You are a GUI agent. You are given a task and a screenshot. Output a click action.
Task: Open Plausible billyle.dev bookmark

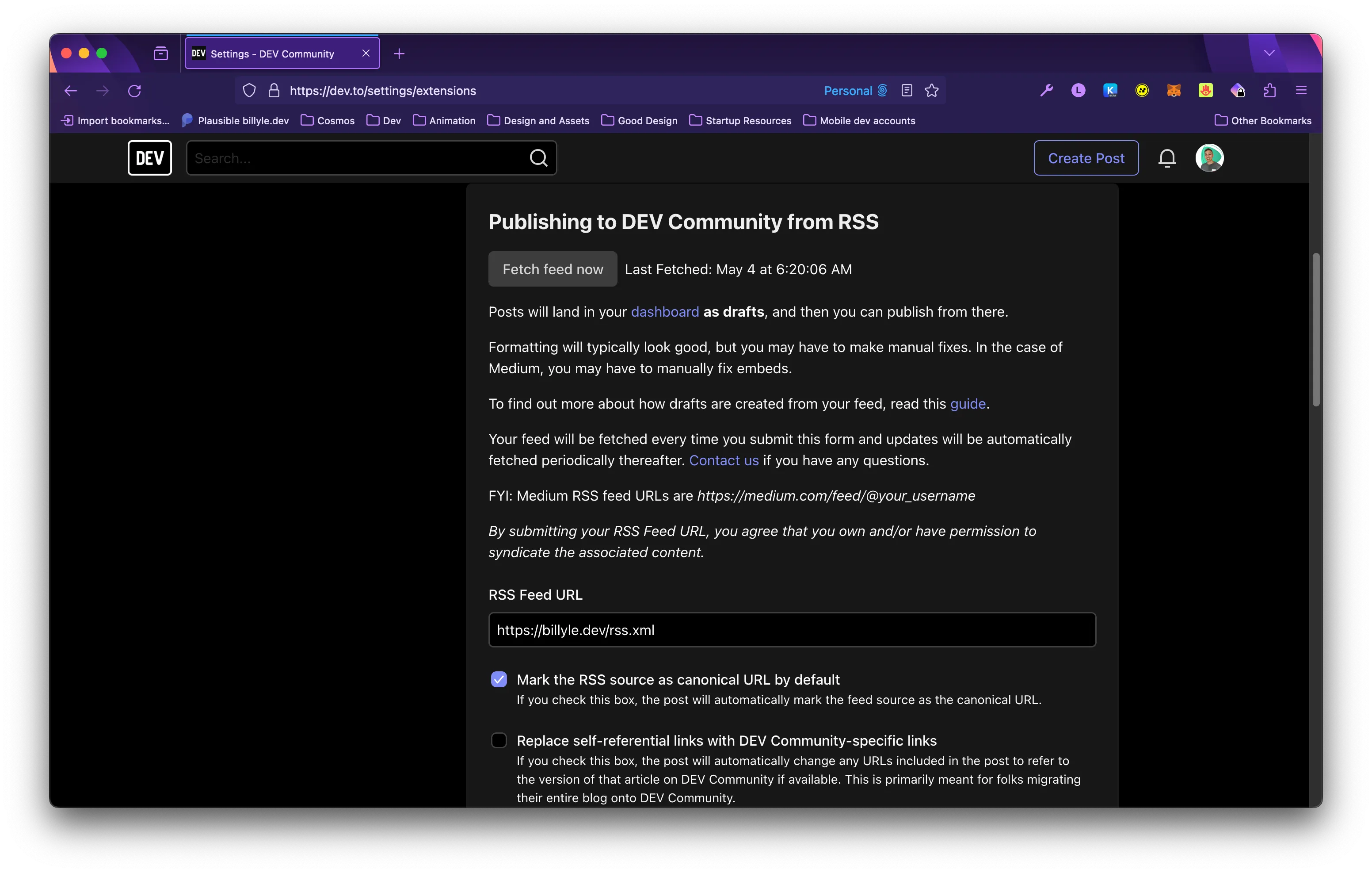[235, 120]
